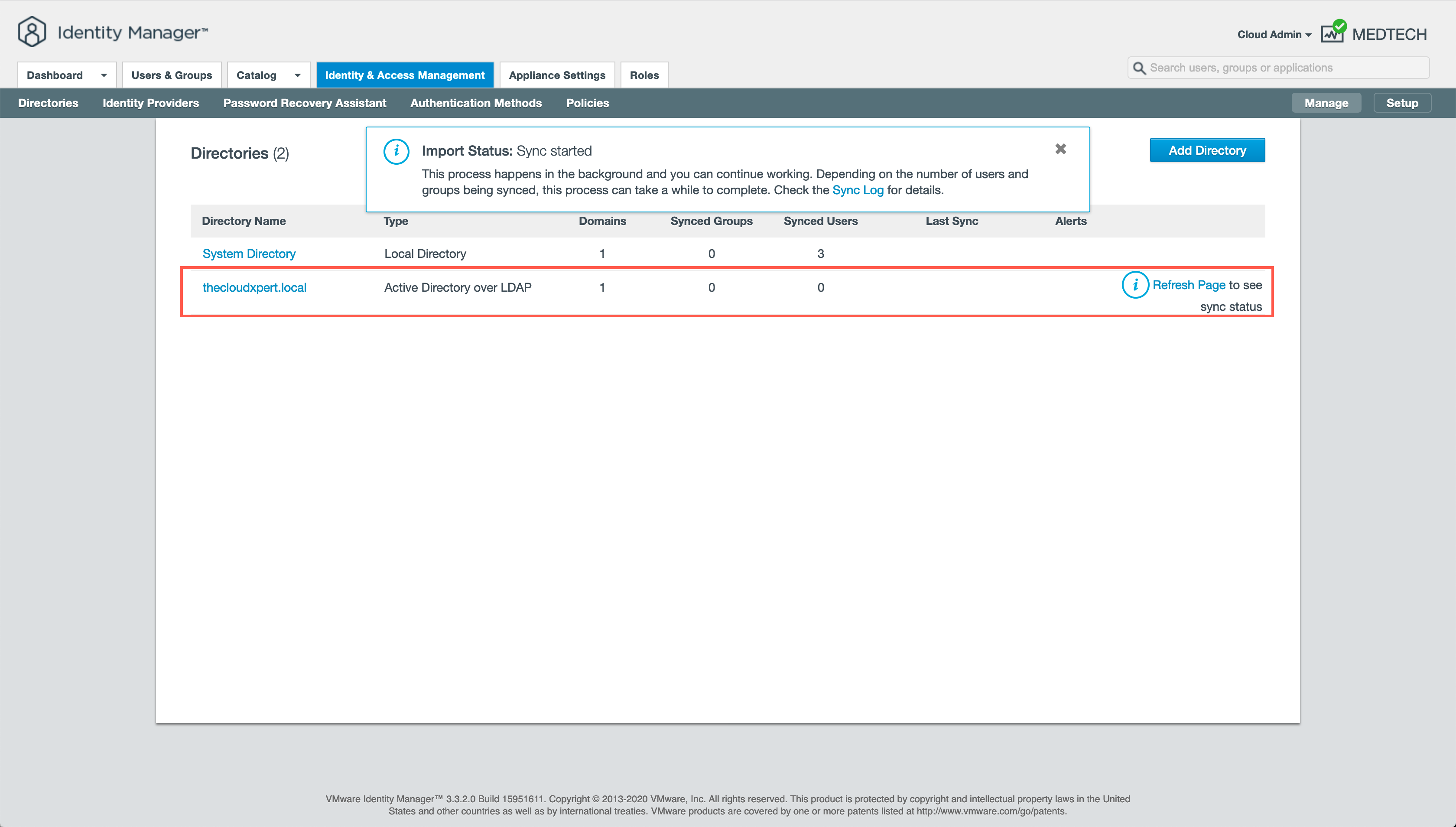Viewport: 1456px width, 827px height.
Task: Click info icon beside Refresh Page
Action: click(1134, 285)
